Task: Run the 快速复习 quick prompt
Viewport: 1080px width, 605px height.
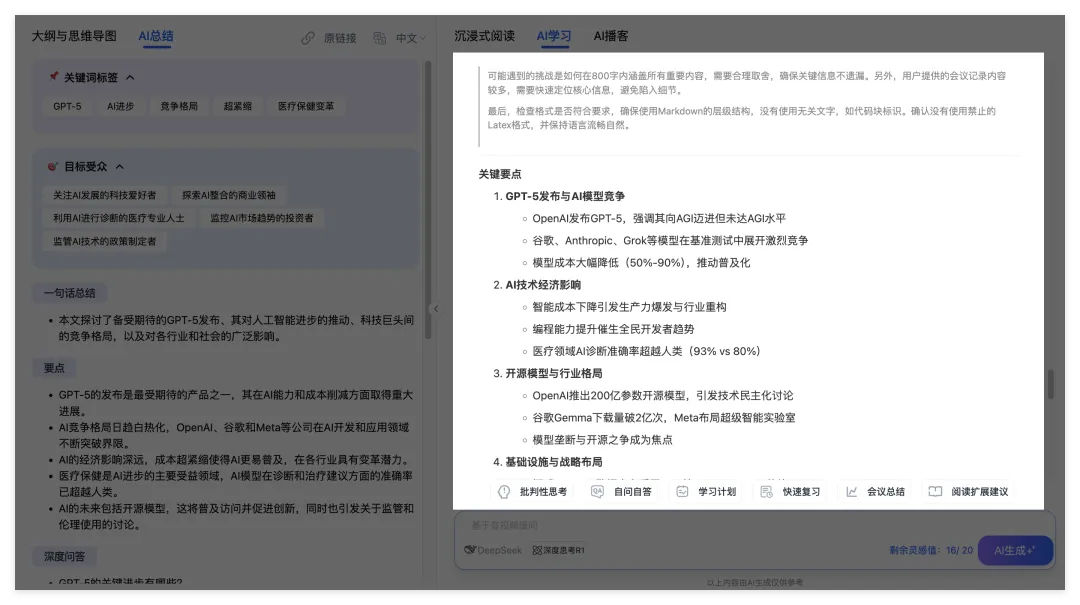Action: [790, 491]
